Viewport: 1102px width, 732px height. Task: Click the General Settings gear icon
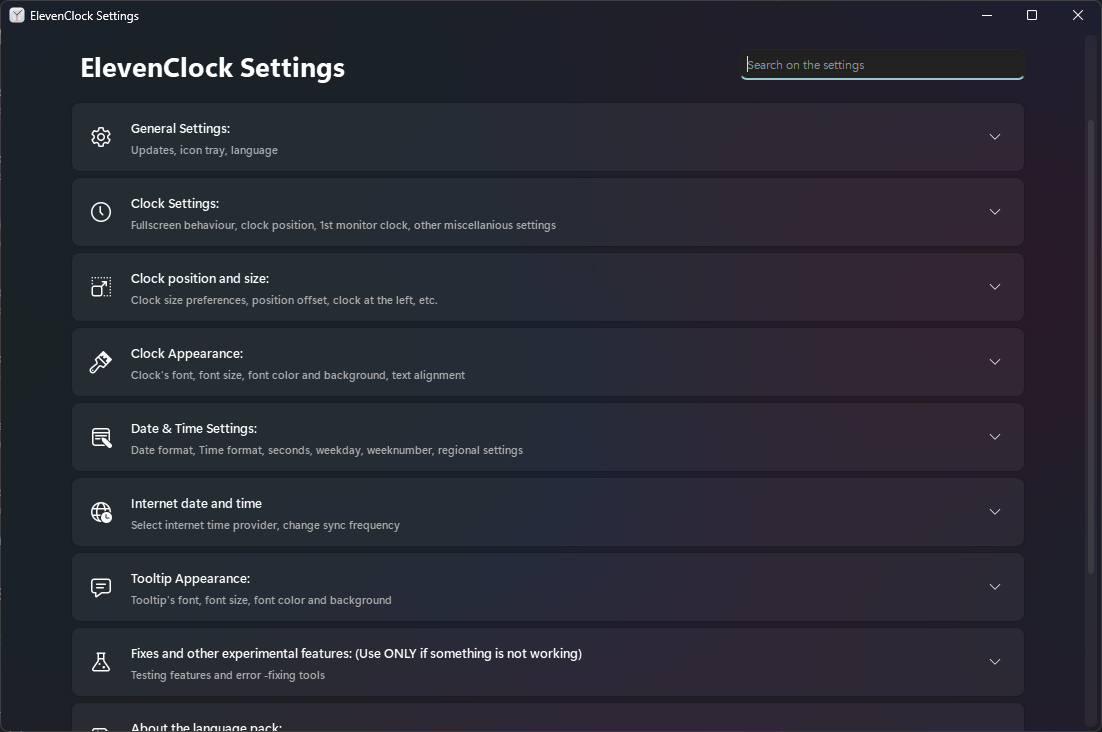coord(101,137)
